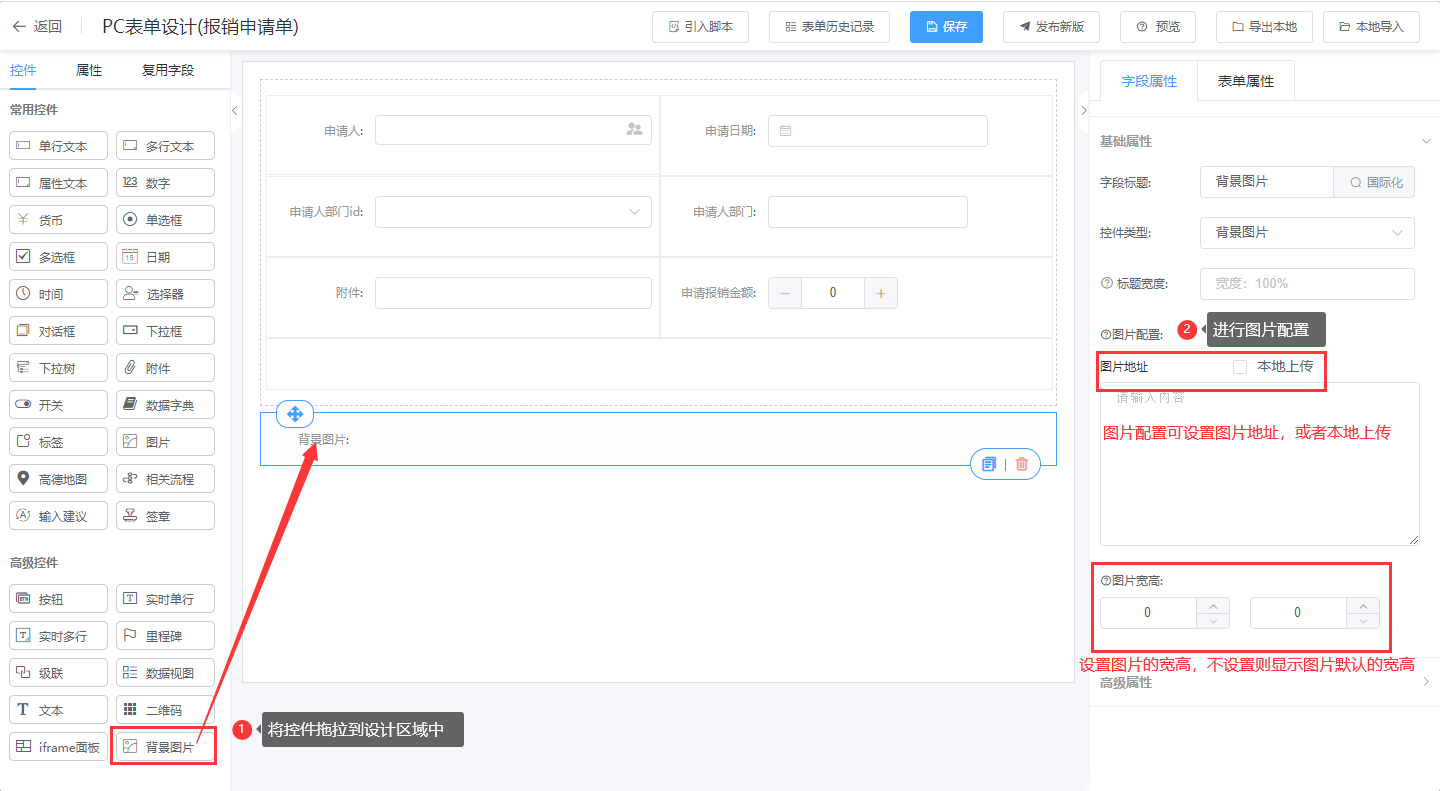Increase the 申请报销金额 with plus button
Viewport: 1440px width, 791px height.
[881, 293]
